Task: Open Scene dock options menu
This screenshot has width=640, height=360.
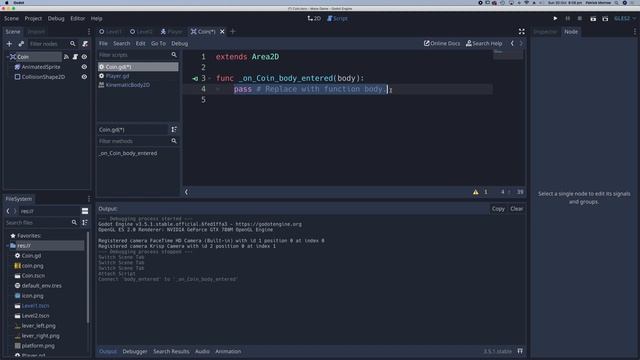Action: pos(89,31)
